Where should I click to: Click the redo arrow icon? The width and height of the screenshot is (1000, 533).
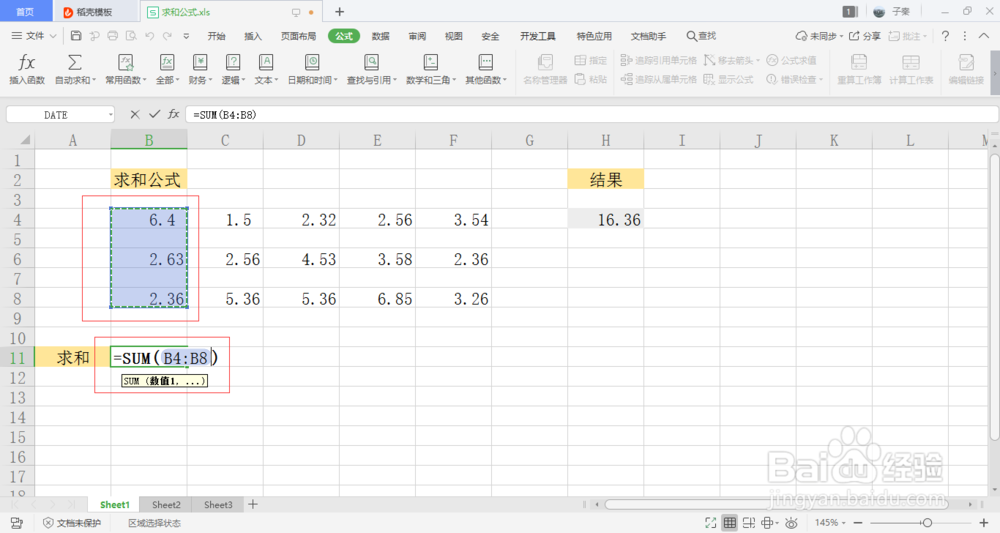pyautogui.click(x=167, y=36)
